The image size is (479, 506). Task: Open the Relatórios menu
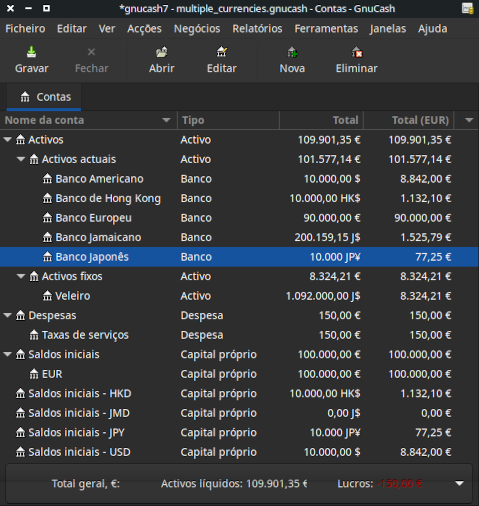pos(257,29)
